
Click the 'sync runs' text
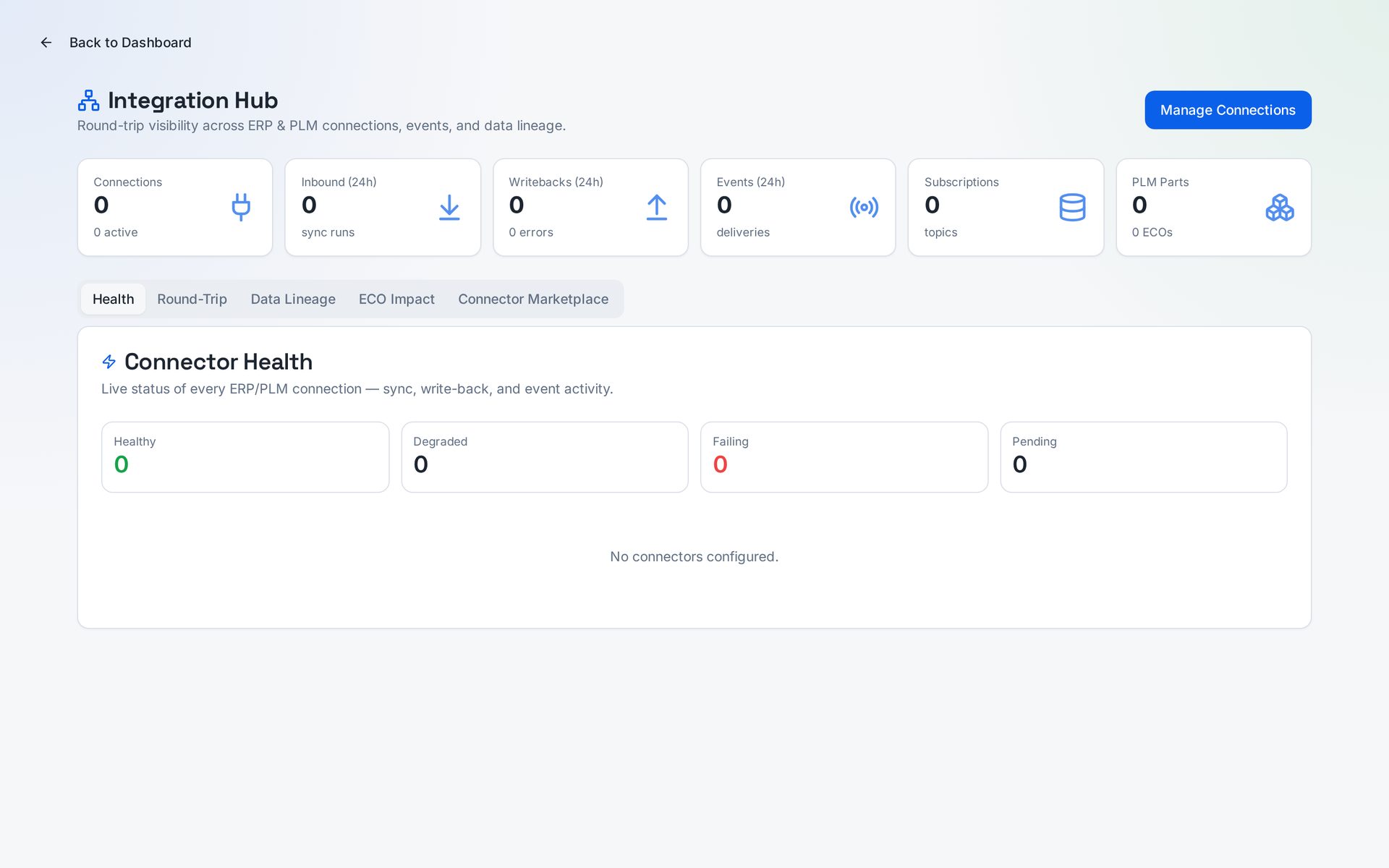(x=328, y=232)
